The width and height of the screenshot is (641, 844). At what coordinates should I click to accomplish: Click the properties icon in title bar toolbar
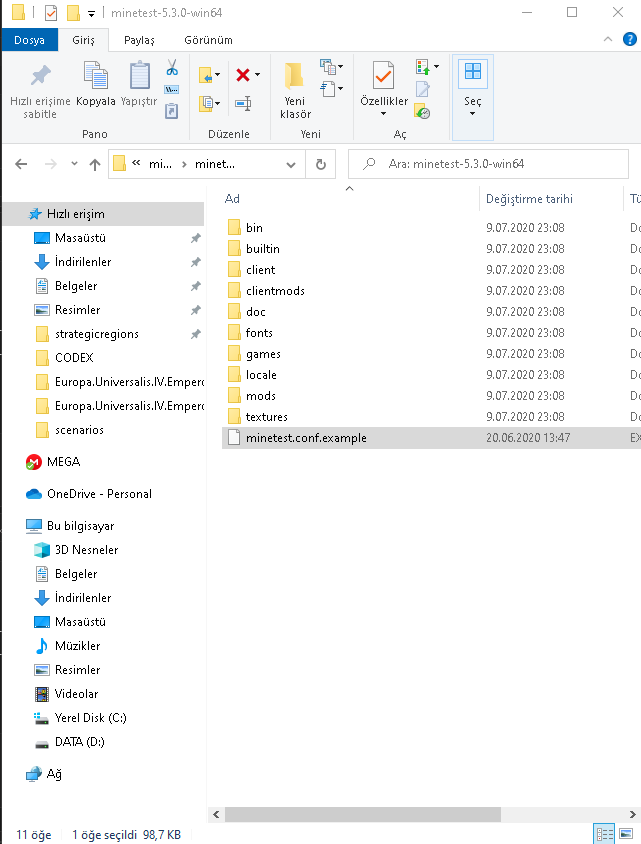[x=51, y=12]
